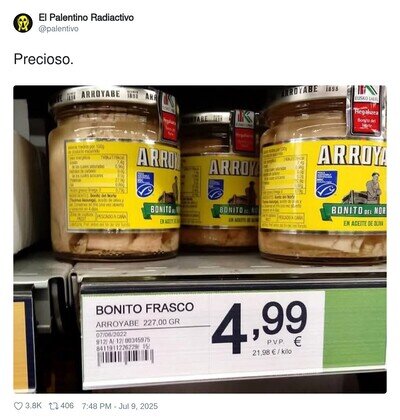Click the middle Arroyabe jar in the photo
The height and width of the screenshot is (420, 400).
pyautogui.click(x=219, y=182)
